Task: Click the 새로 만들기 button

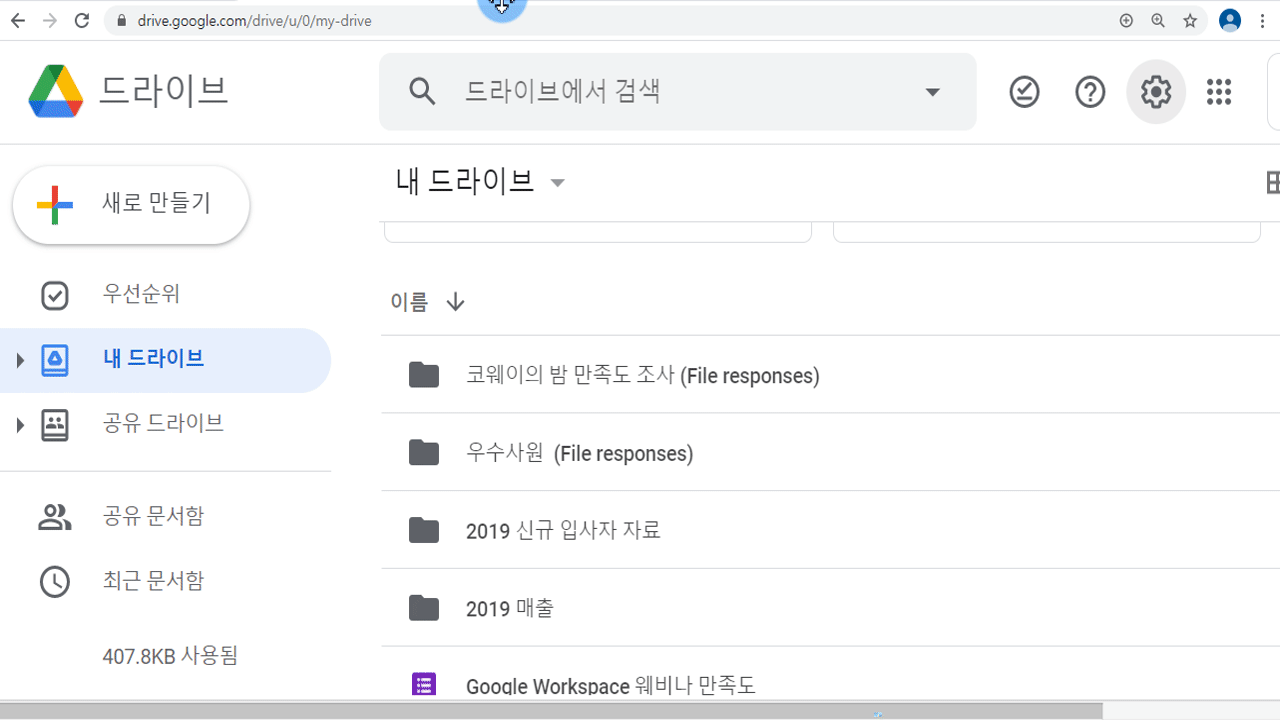Action: point(131,204)
